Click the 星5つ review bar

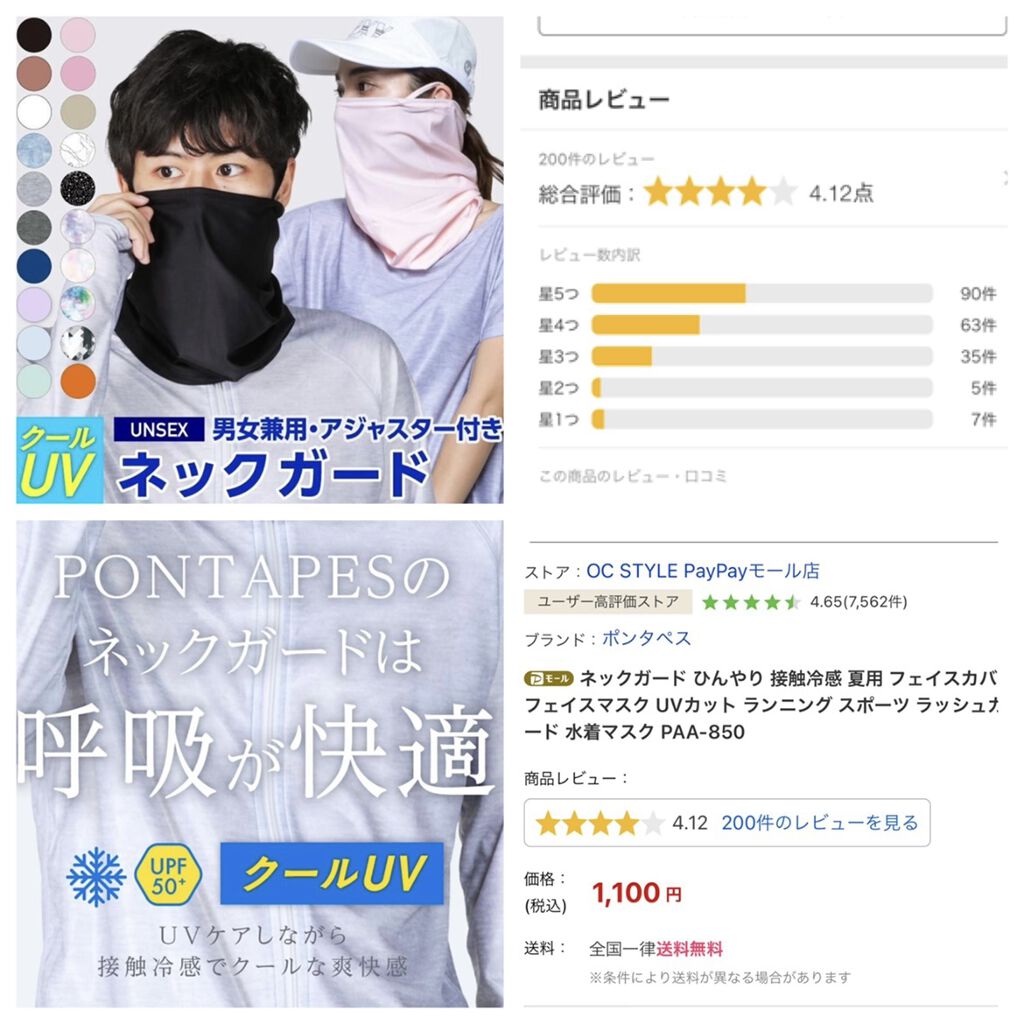coord(761,293)
